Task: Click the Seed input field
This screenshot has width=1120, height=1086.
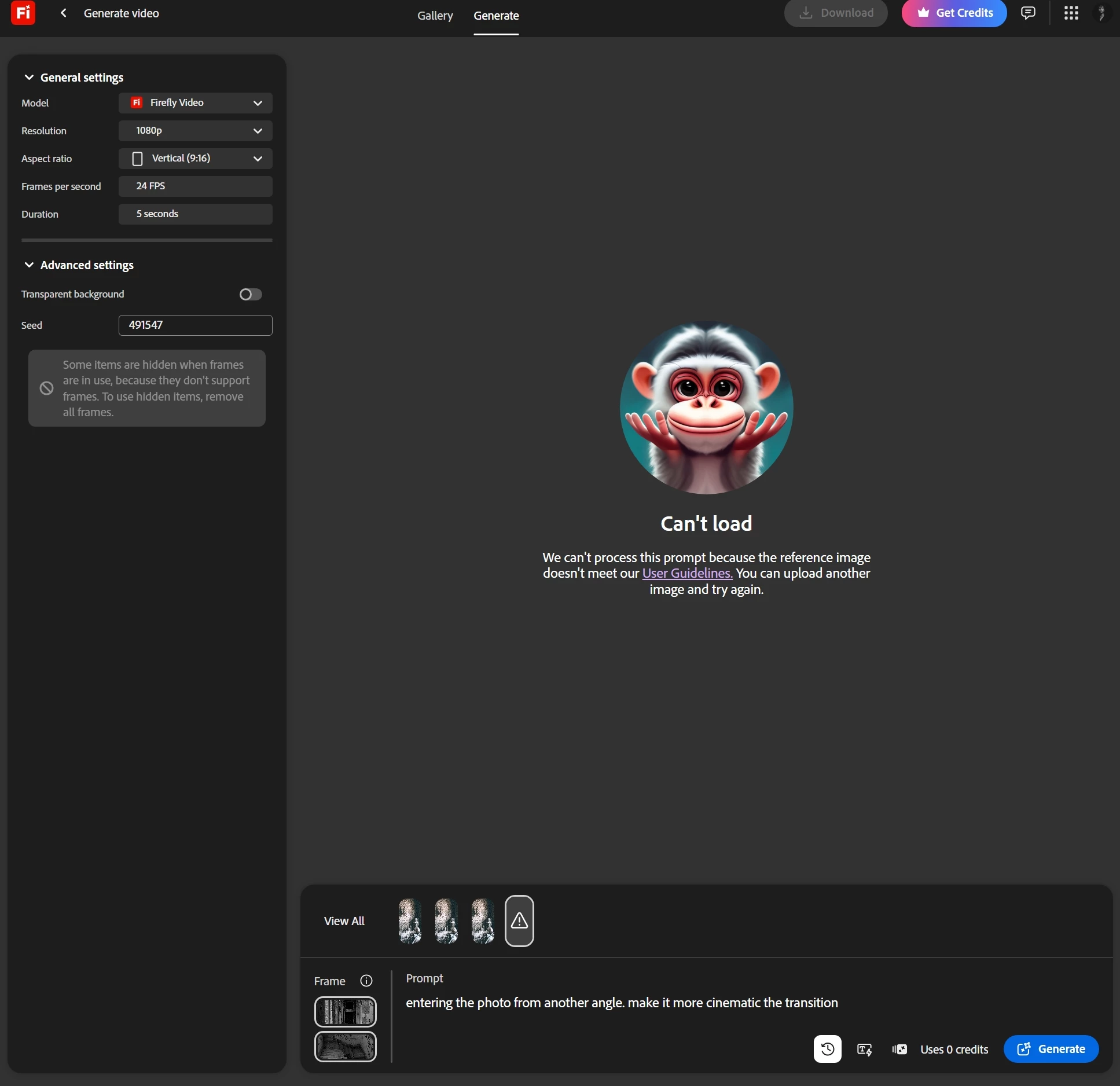Action: 195,325
